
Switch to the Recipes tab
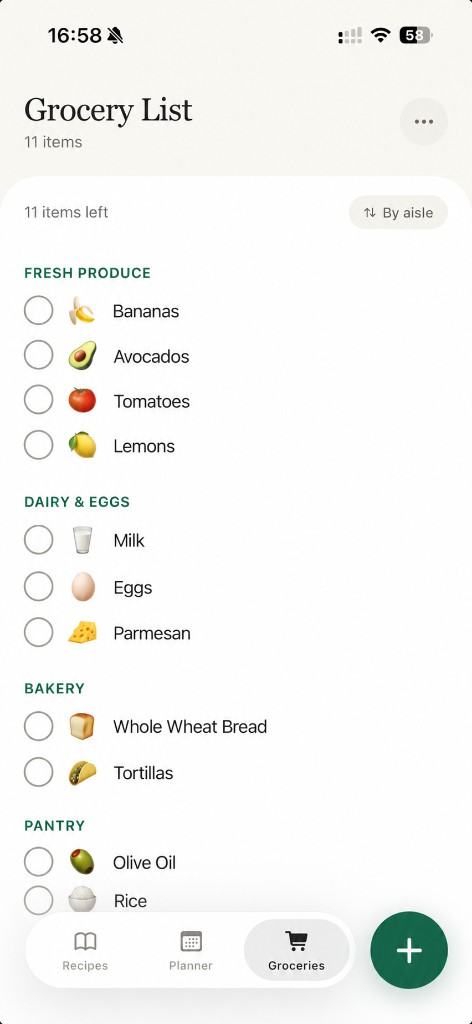coord(85,950)
